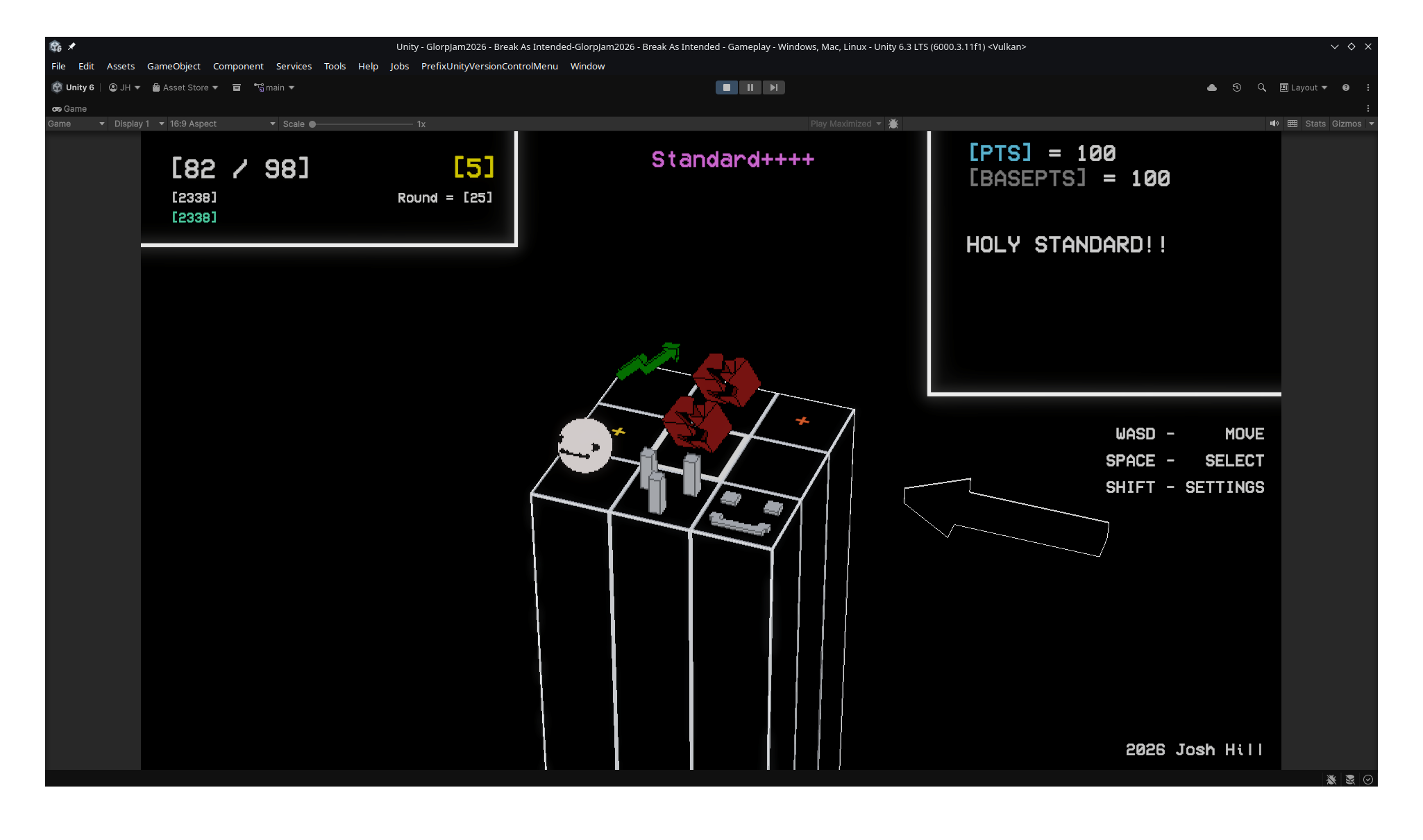
Task: Click the checkmark activity icon in status bar
Action: (1367, 780)
